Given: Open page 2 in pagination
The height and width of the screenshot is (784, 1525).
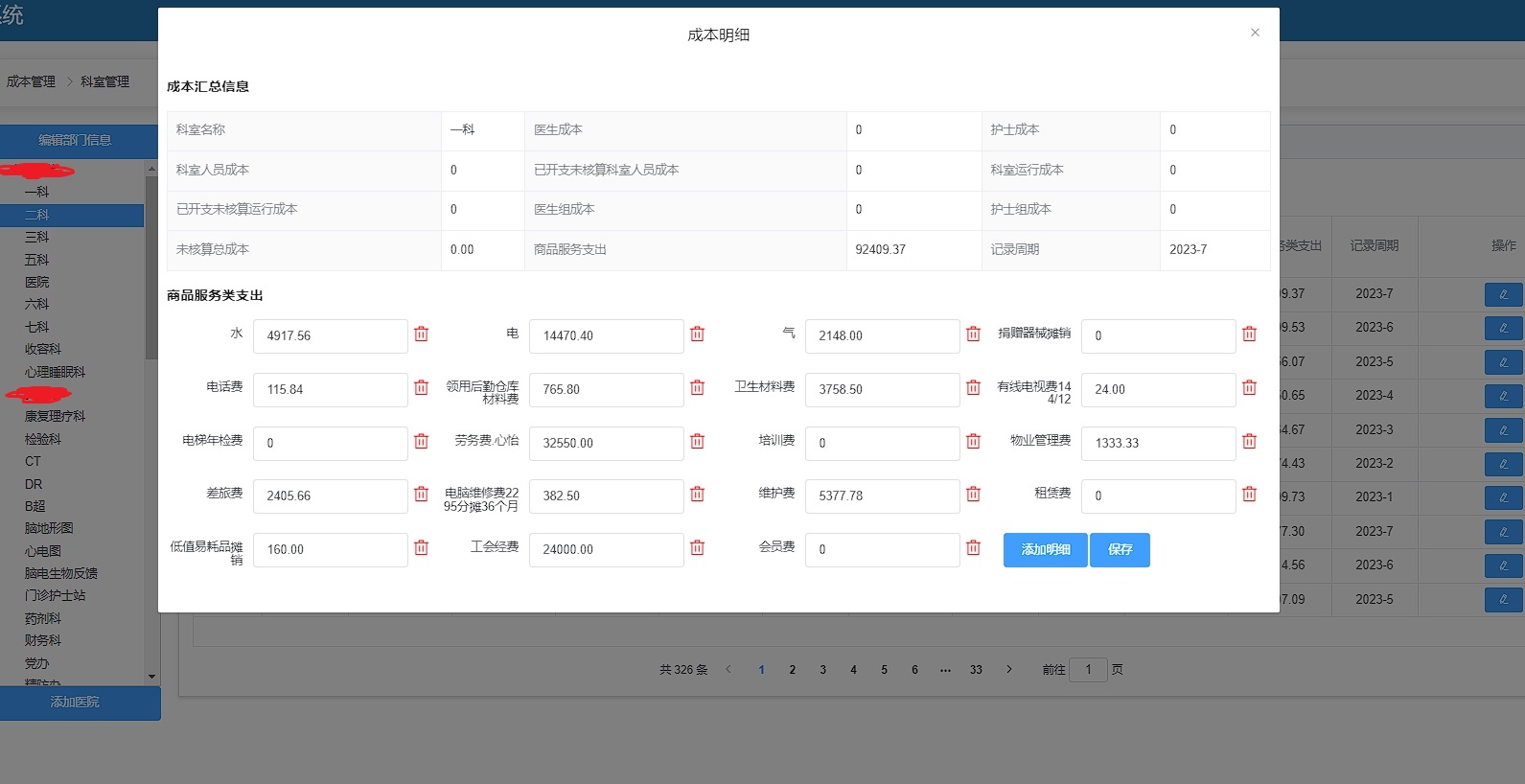Looking at the screenshot, I should tap(793, 670).
